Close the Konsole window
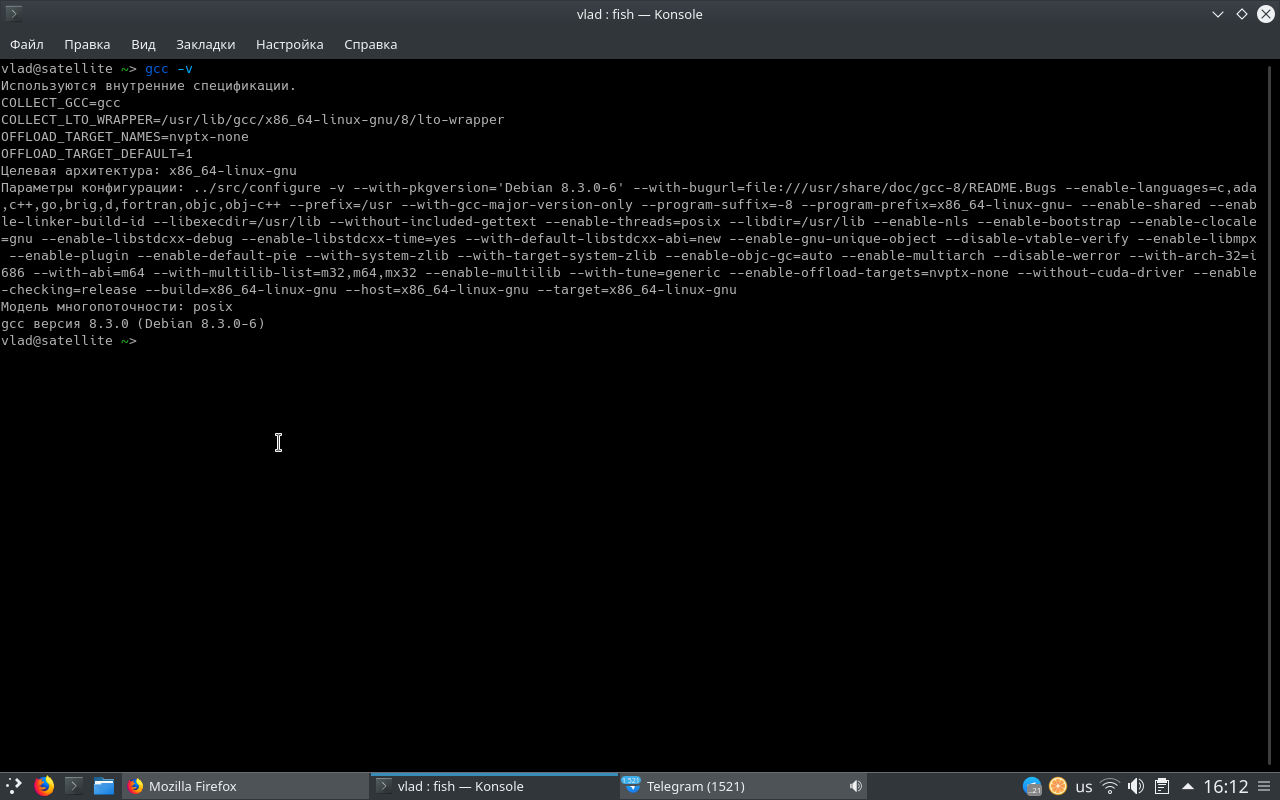 (1265, 14)
